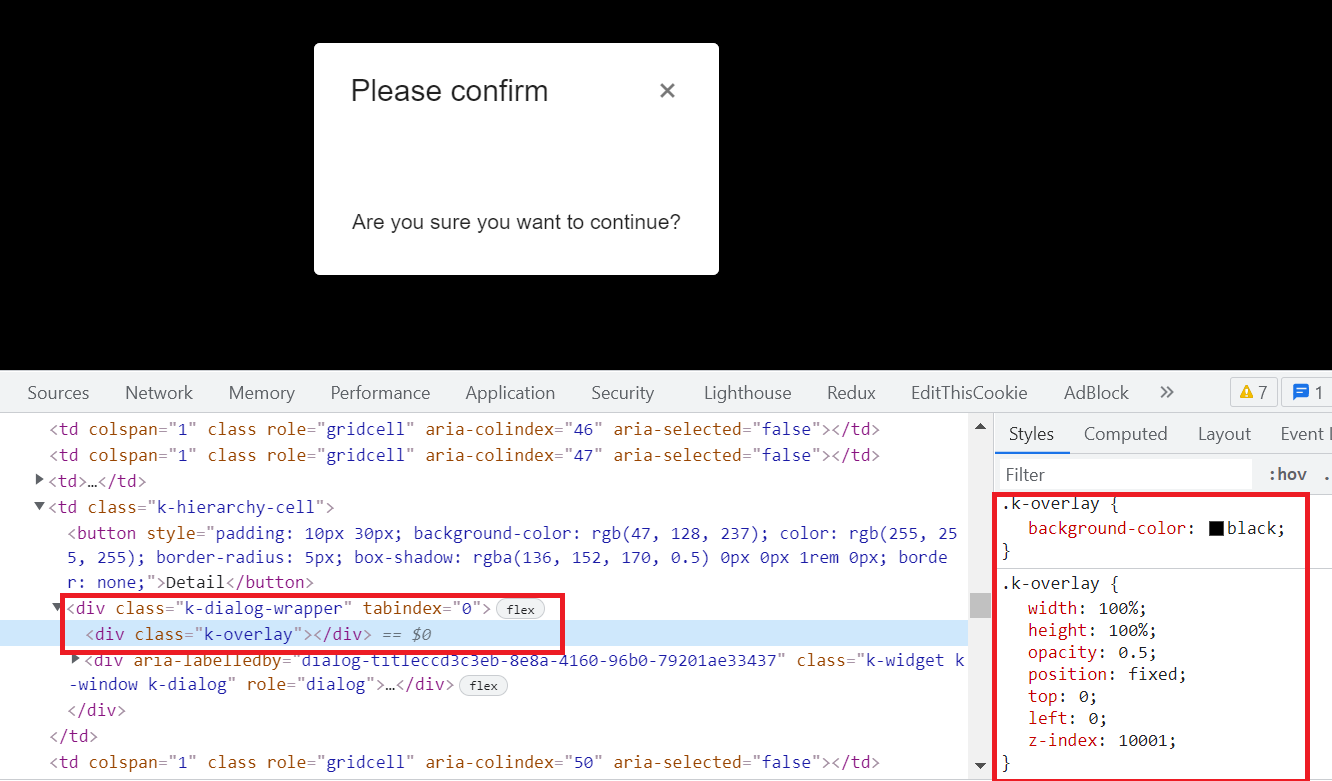The height and width of the screenshot is (781, 1332).
Task: Expand the k-widget k-window dialog node
Action: (76, 659)
